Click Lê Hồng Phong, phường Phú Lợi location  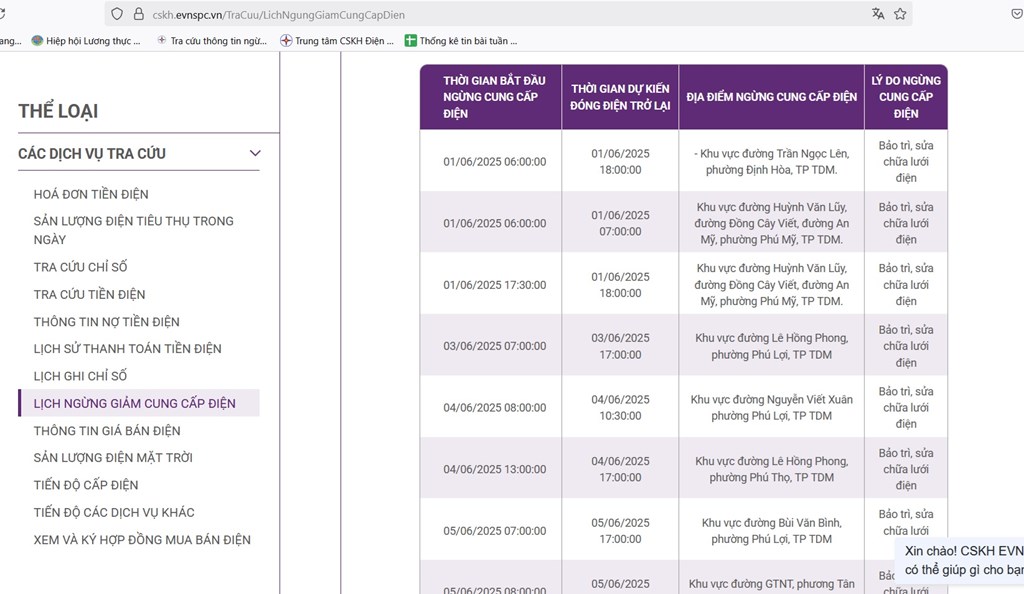pos(771,346)
